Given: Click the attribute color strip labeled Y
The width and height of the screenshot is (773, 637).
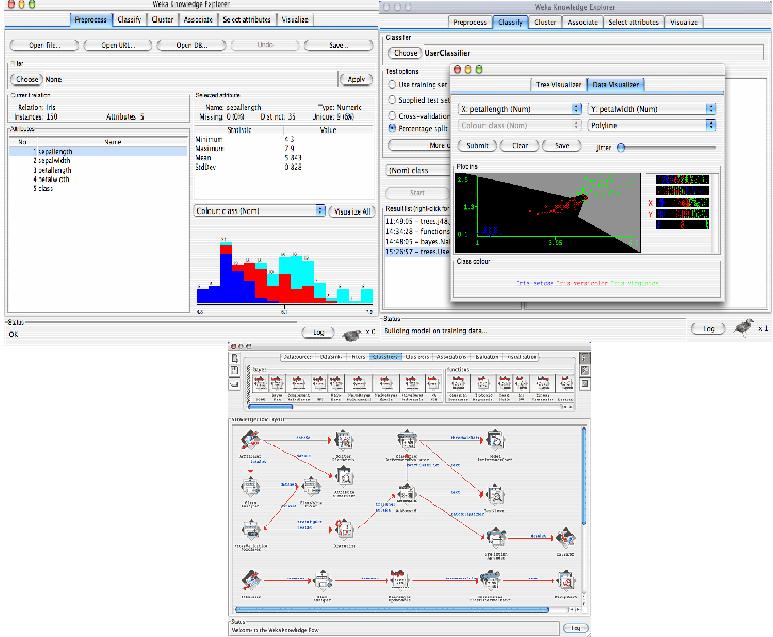Looking at the screenshot, I should (x=682, y=214).
